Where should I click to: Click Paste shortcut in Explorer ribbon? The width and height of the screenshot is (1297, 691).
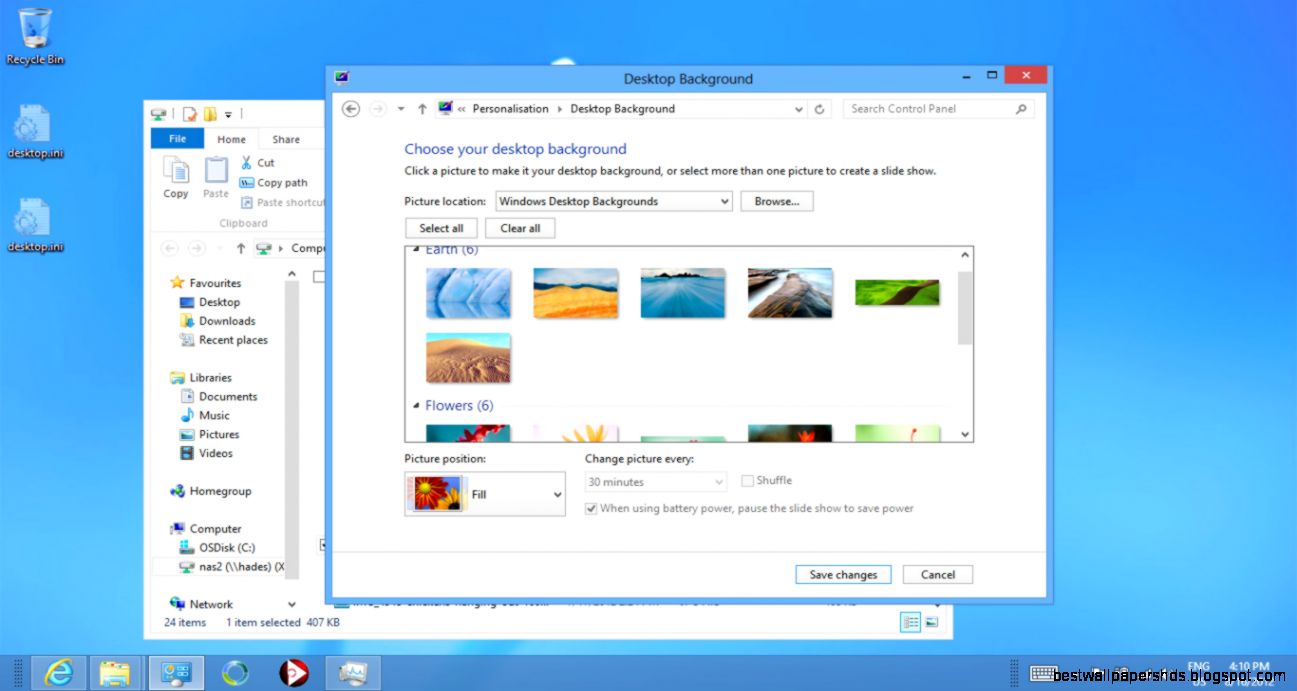click(283, 203)
